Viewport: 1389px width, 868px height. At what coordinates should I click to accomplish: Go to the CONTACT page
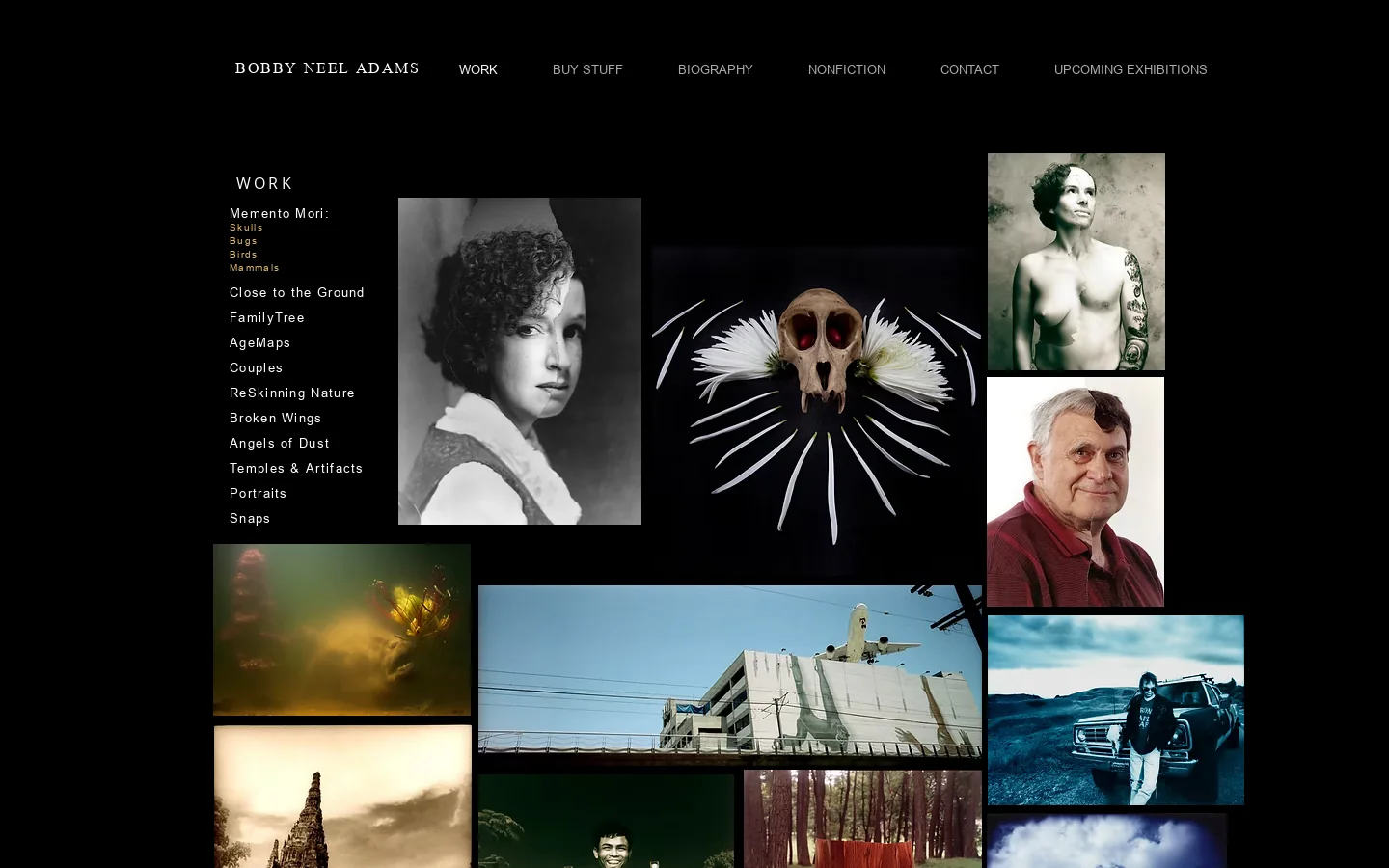[x=969, y=69]
